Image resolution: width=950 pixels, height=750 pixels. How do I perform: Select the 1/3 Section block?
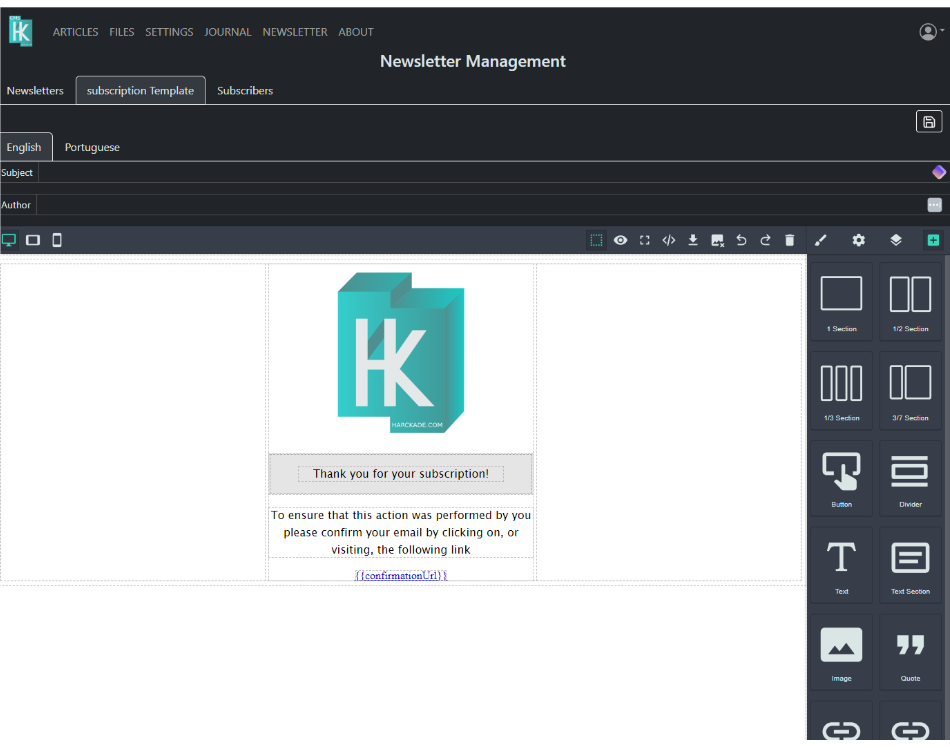tap(842, 391)
